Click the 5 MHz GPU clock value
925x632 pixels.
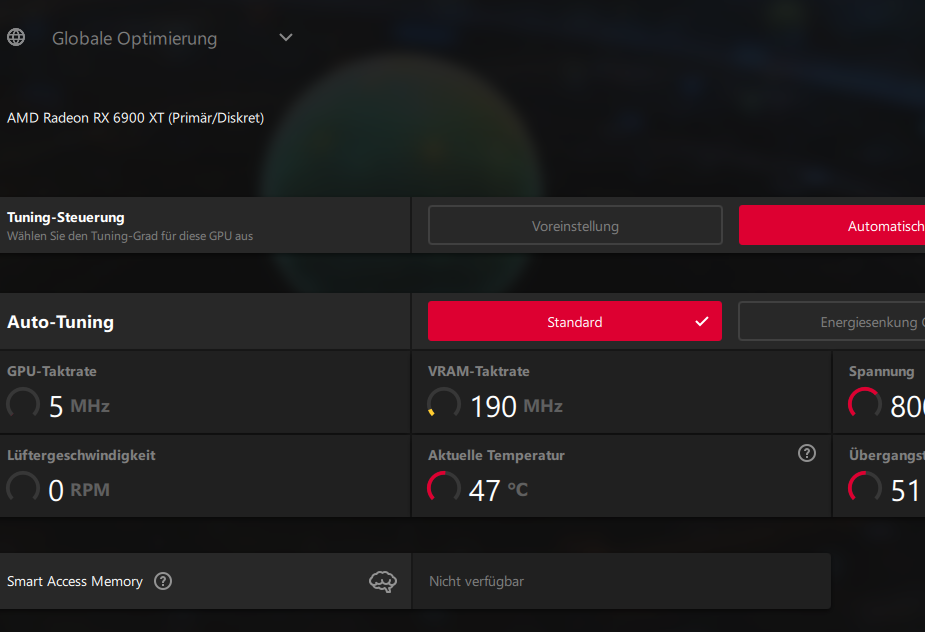point(79,406)
